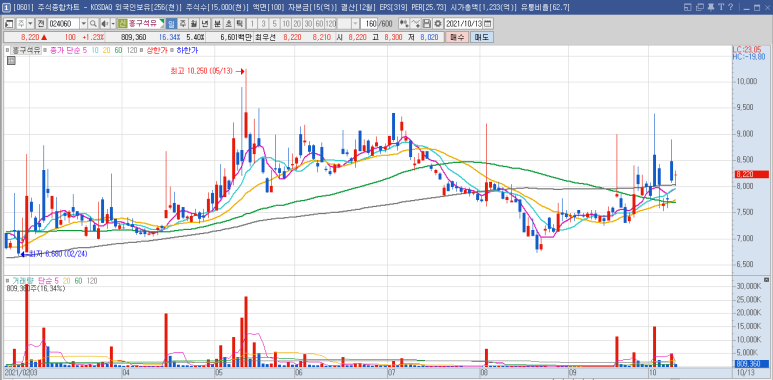This screenshot has height=380, width=773.
Task: Click the grid table icon under legend
Action: tap(11, 60)
